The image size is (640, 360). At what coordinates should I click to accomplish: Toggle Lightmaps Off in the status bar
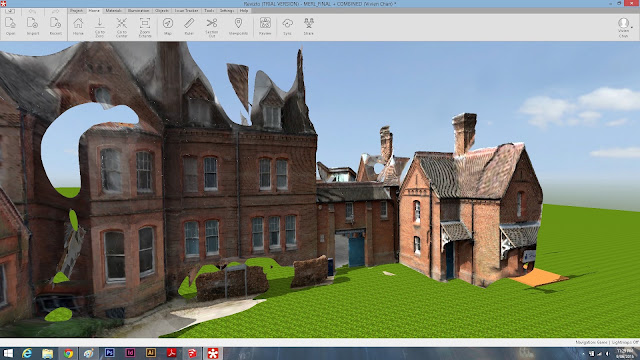tap(625, 342)
